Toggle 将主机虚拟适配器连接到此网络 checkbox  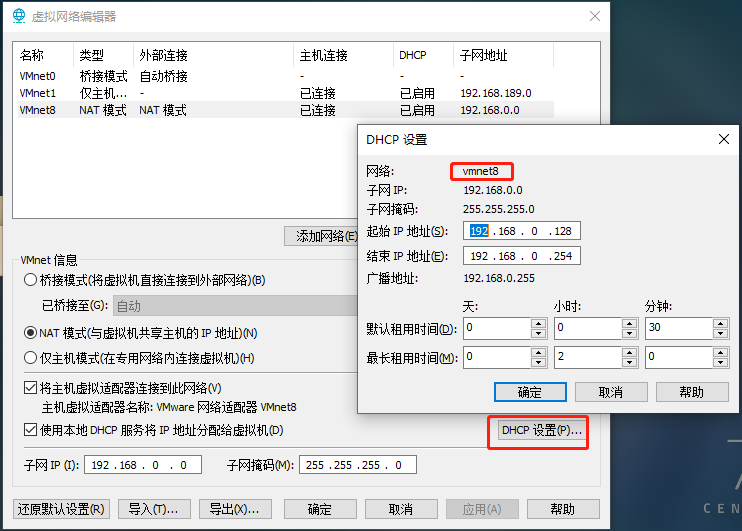[30, 388]
